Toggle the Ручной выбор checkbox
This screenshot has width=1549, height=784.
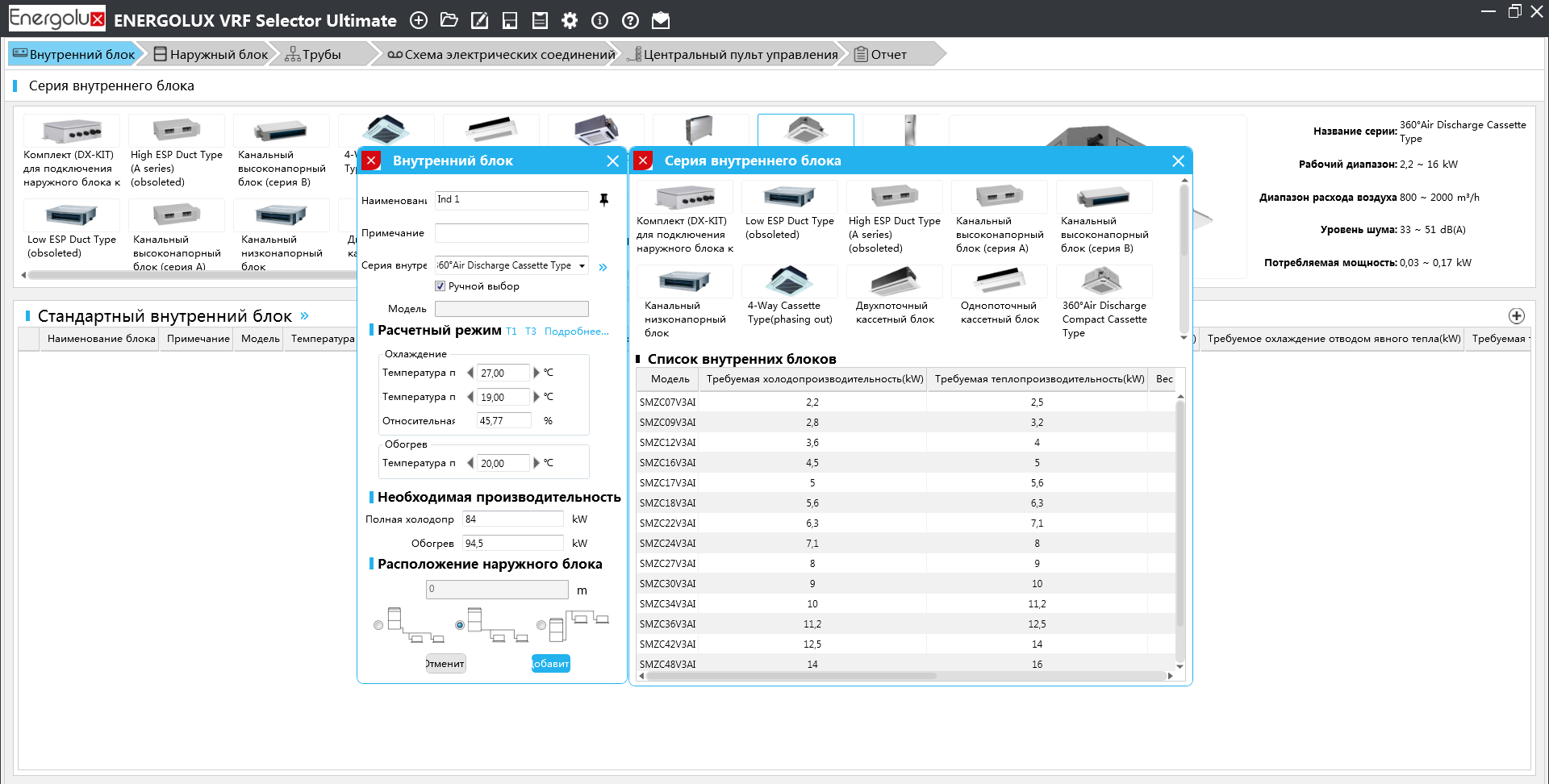(440, 286)
